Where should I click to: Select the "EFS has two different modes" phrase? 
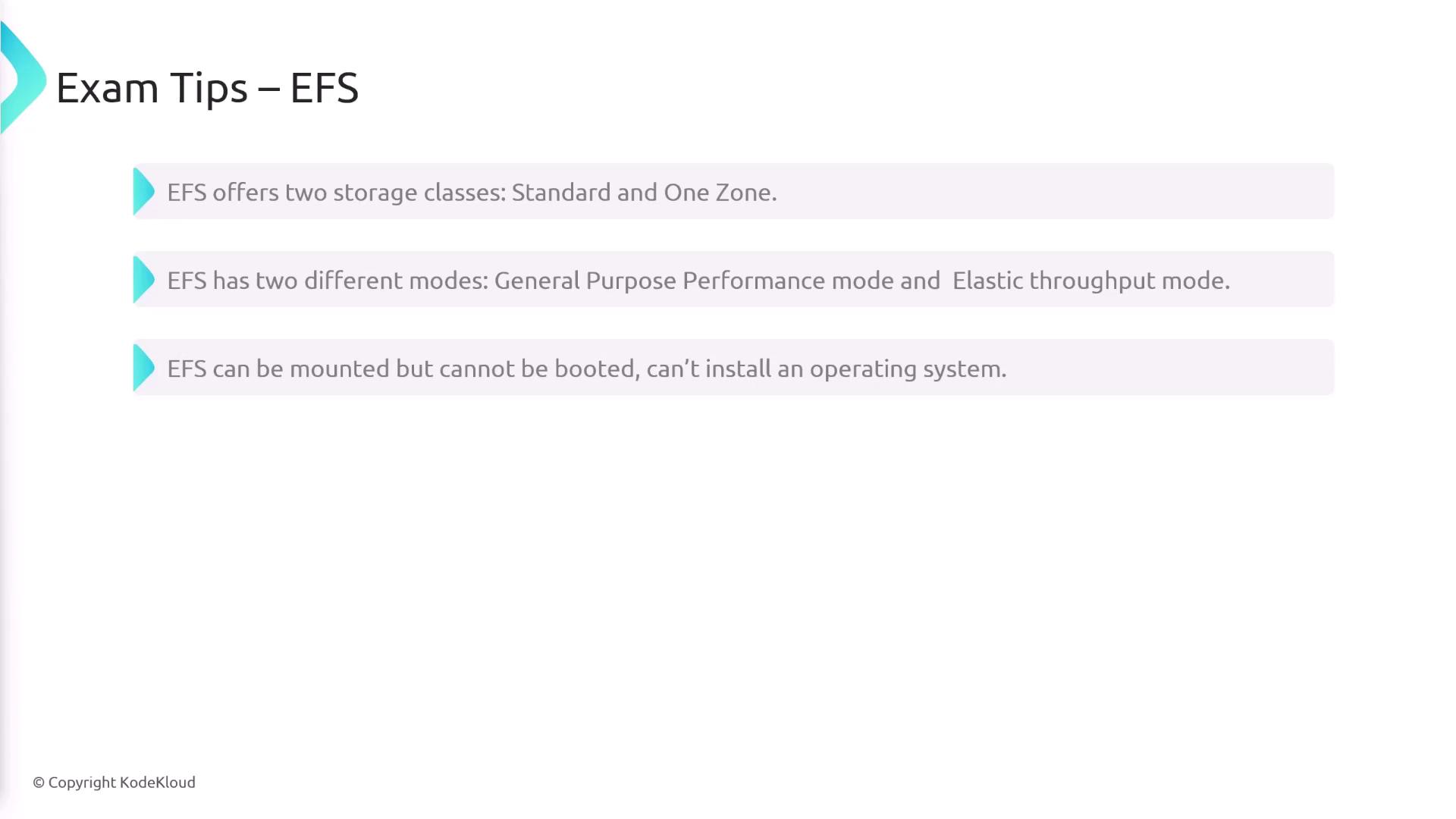(328, 281)
